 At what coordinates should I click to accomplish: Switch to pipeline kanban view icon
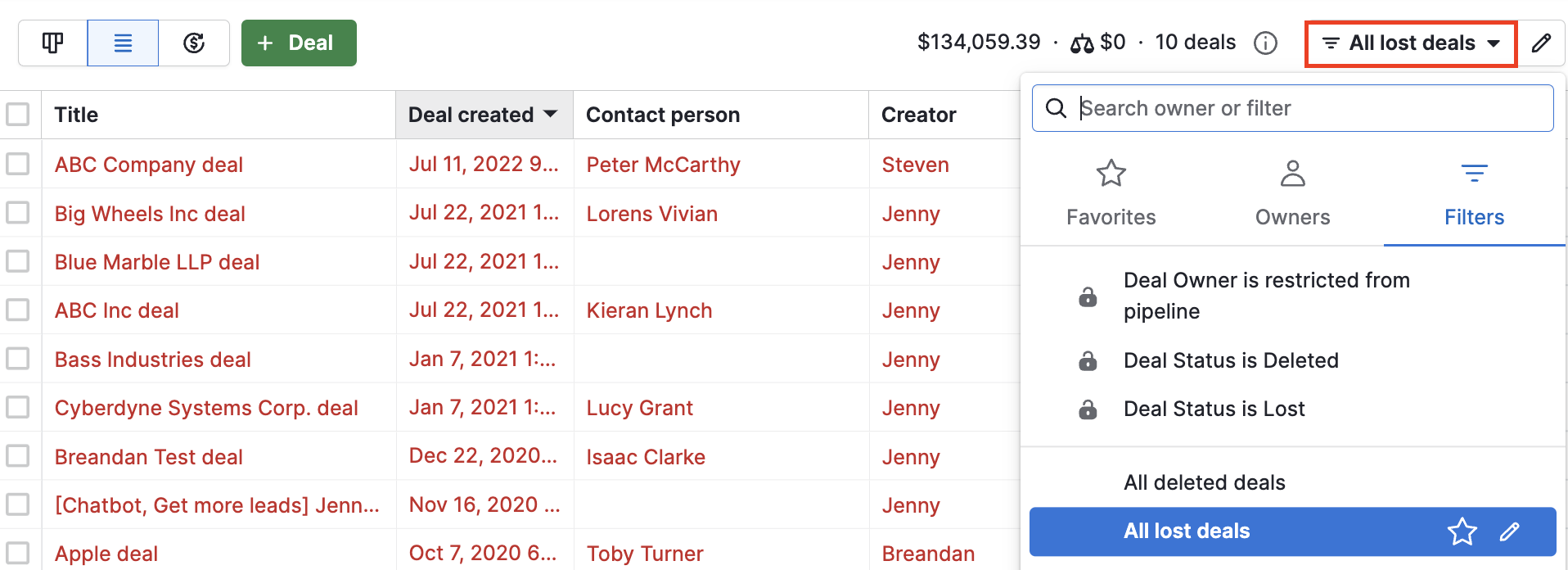[x=53, y=43]
